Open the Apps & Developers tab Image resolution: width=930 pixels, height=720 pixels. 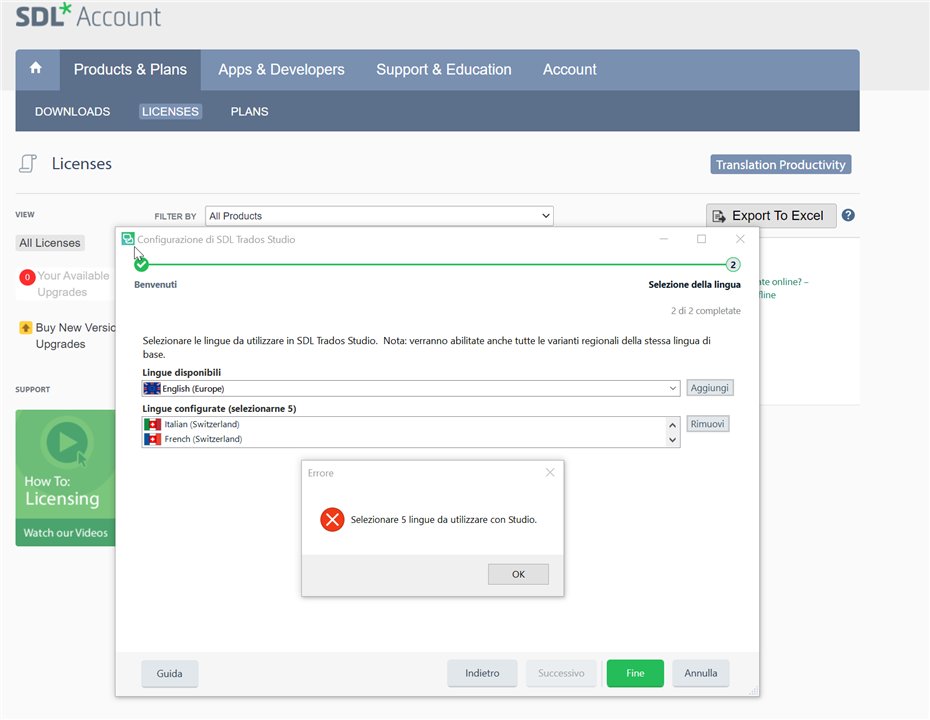tap(281, 69)
